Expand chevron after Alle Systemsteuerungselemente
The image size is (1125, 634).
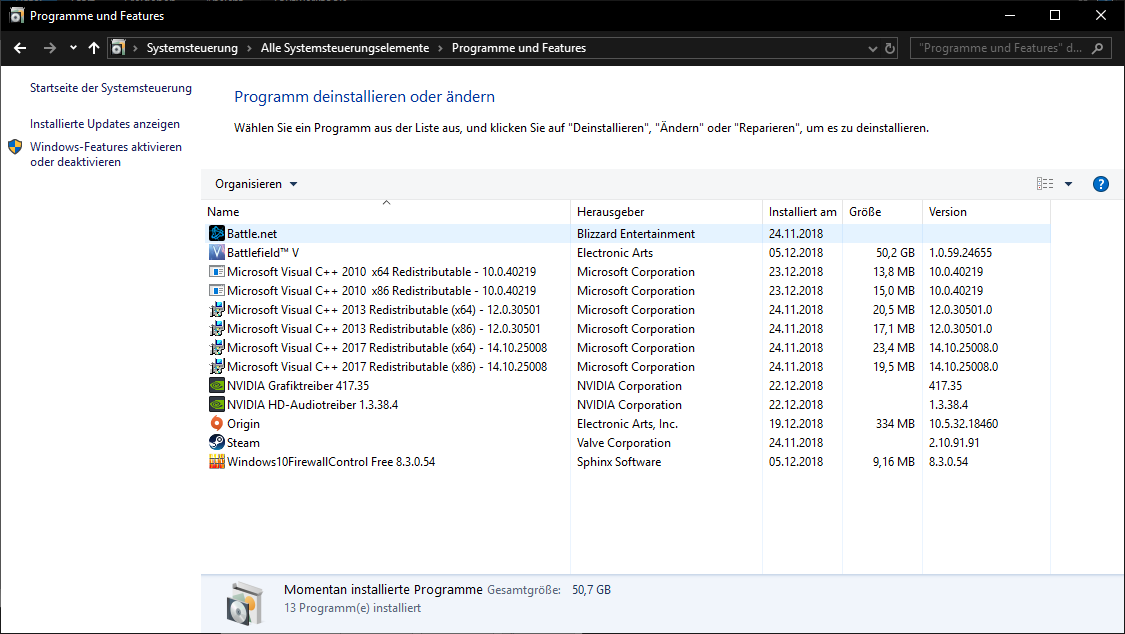(x=441, y=48)
